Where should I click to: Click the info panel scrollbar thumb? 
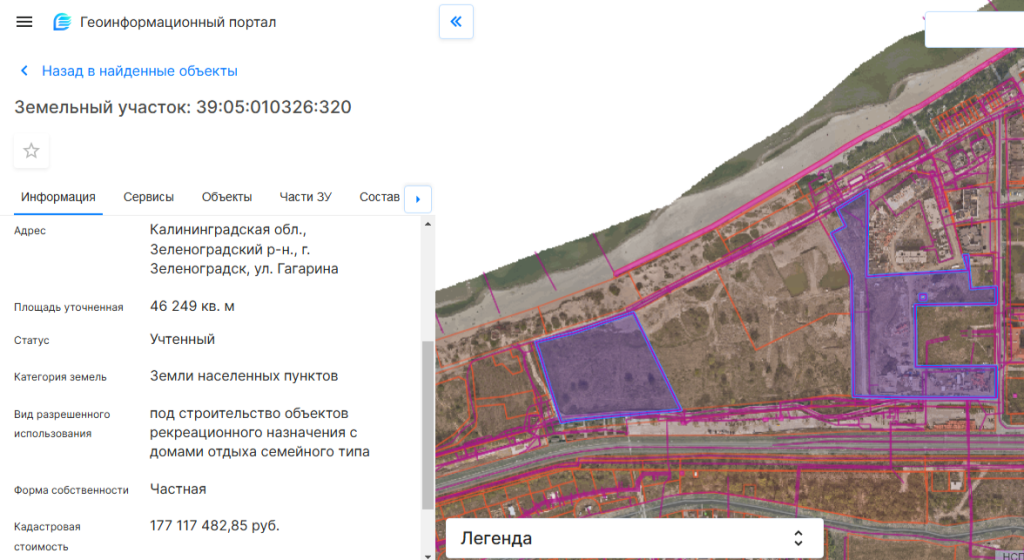[x=428, y=425]
